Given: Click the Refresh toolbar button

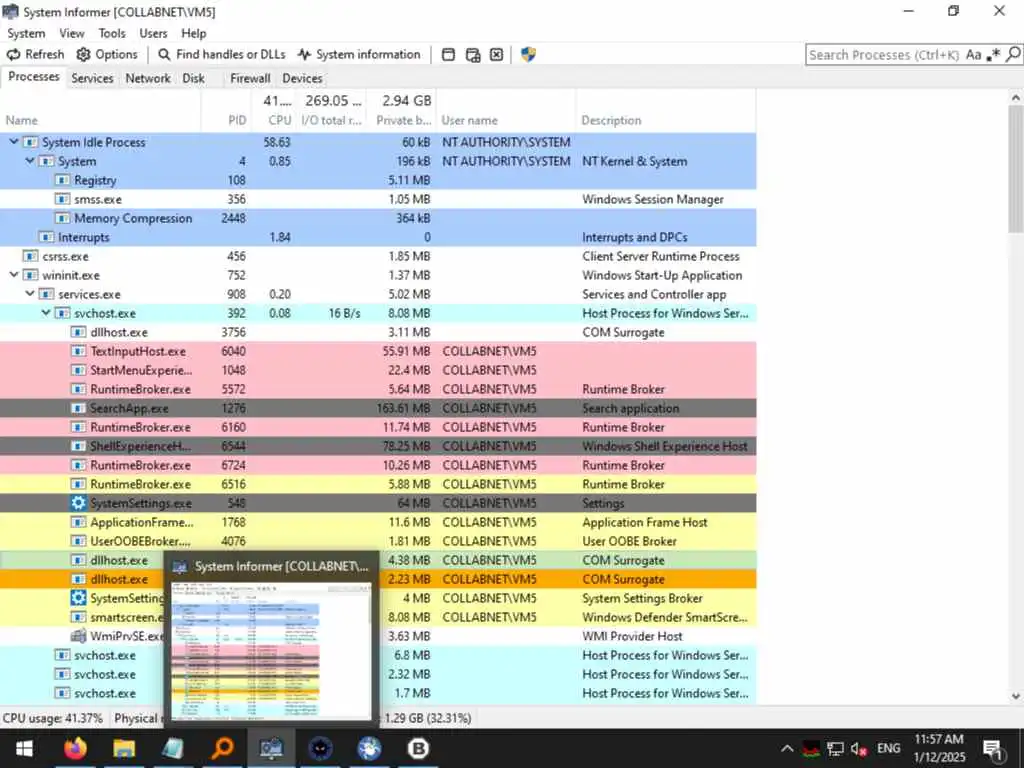Looking at the screenshot, I should click(35, 55).
